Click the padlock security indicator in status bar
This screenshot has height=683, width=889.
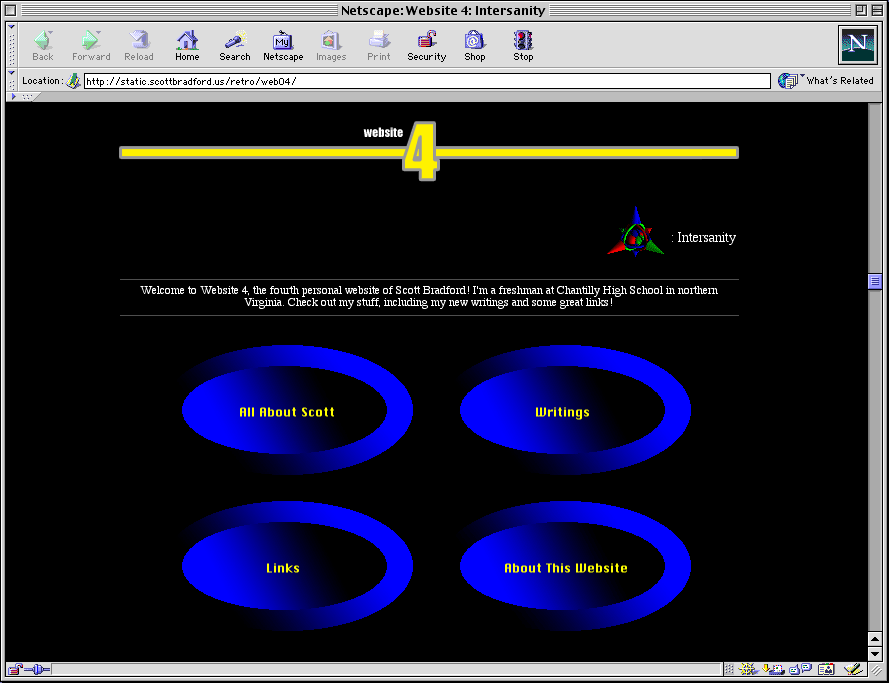(14, 669)
